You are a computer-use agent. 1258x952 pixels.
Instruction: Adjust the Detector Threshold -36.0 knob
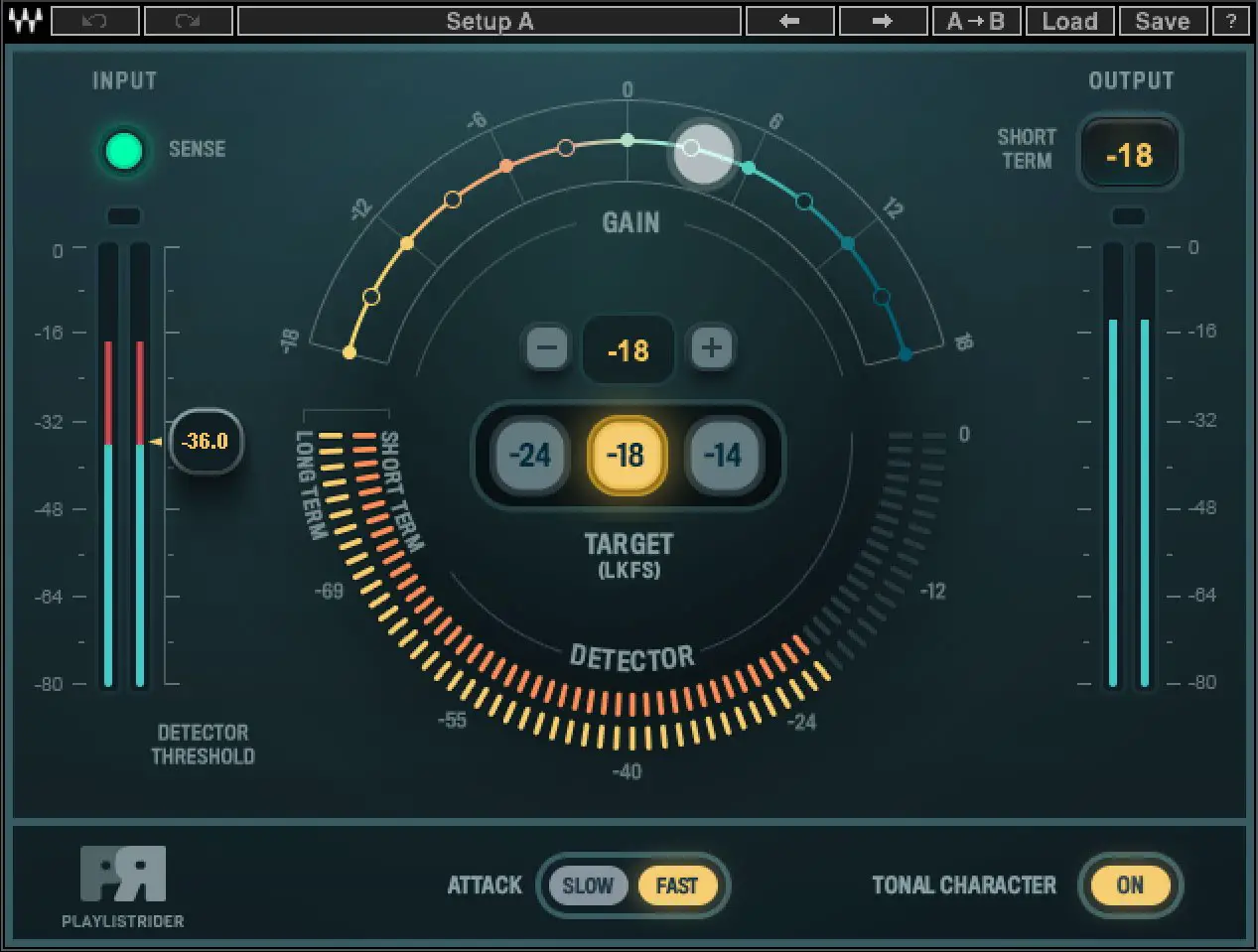pos(204,442)
